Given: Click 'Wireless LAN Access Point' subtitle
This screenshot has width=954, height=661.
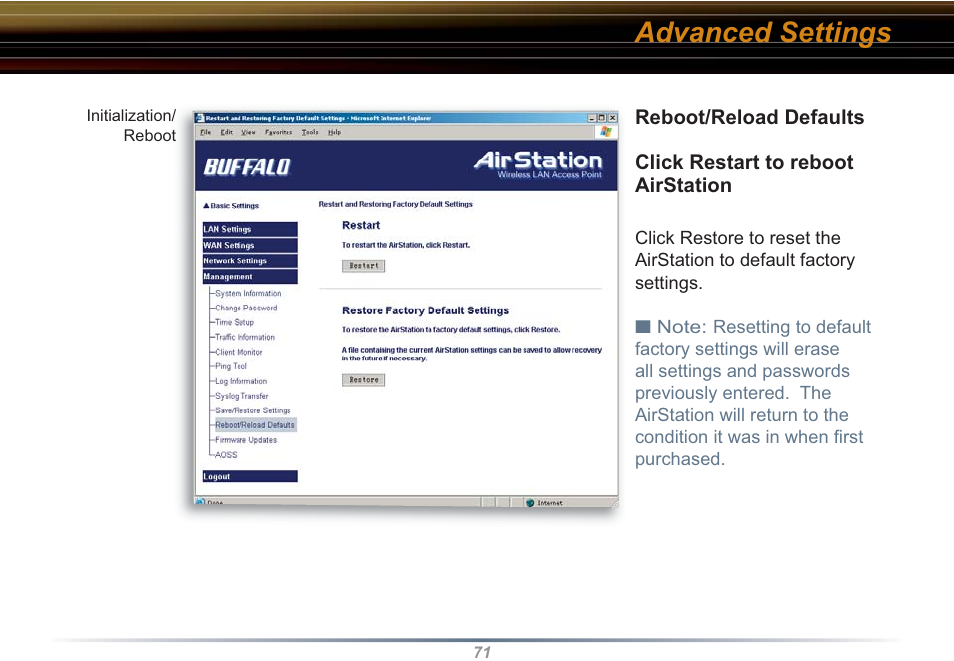Looking at the screenshot, I should tap(549, 175).
